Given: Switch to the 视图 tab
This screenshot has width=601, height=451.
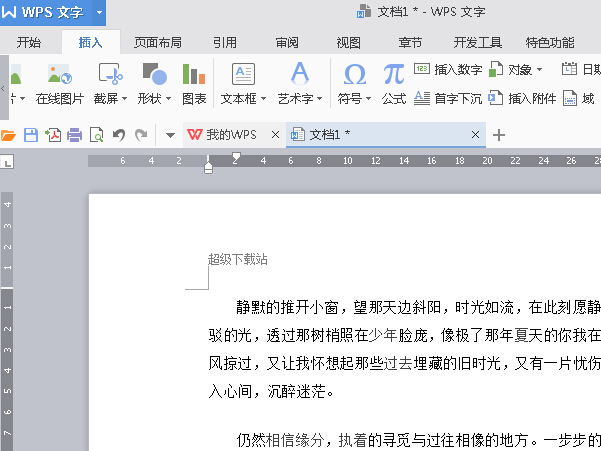Looking at the screenshot, I should tap(348, 42).
